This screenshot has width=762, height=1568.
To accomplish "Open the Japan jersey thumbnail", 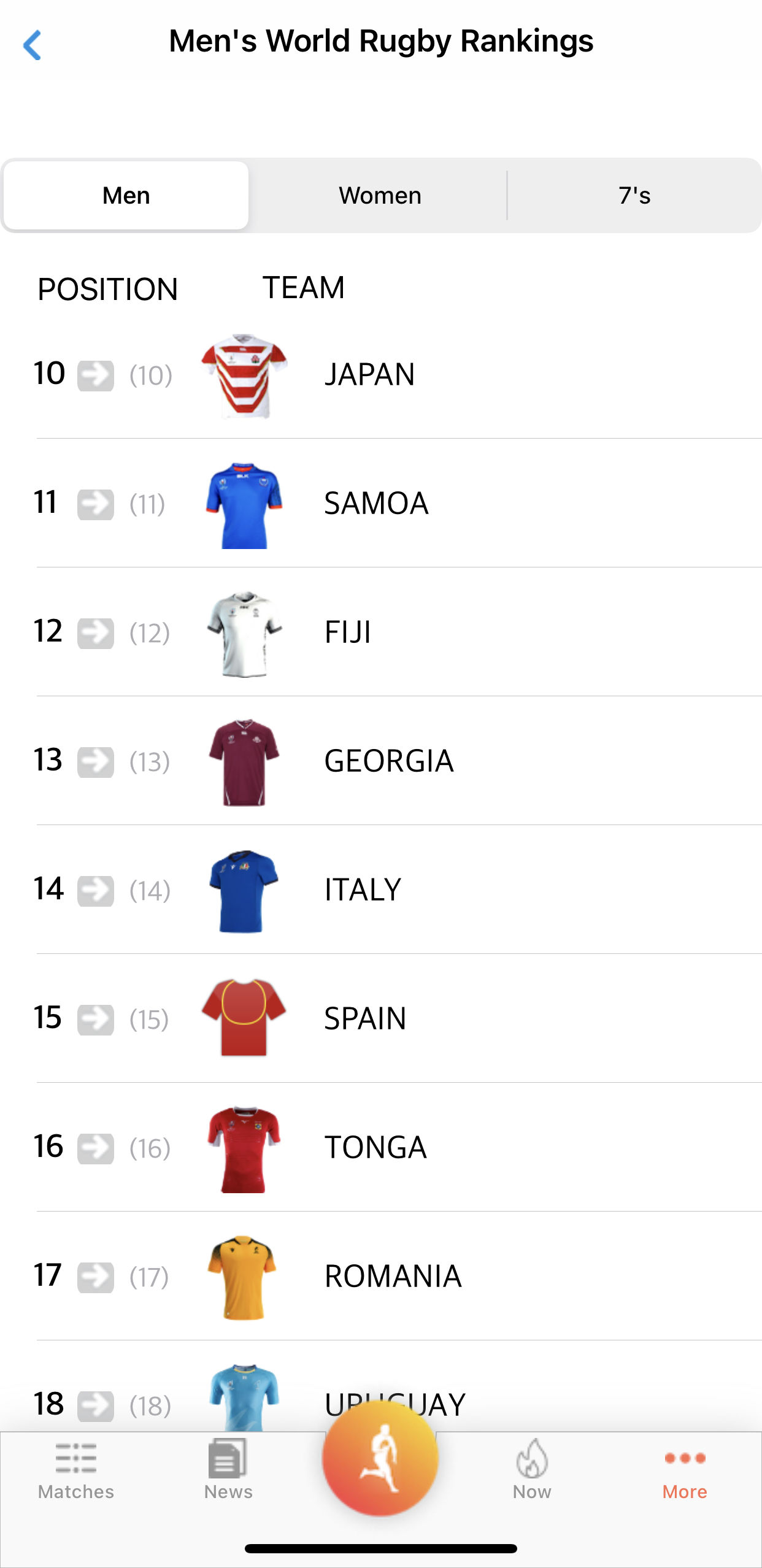I will tap(244, 376).
